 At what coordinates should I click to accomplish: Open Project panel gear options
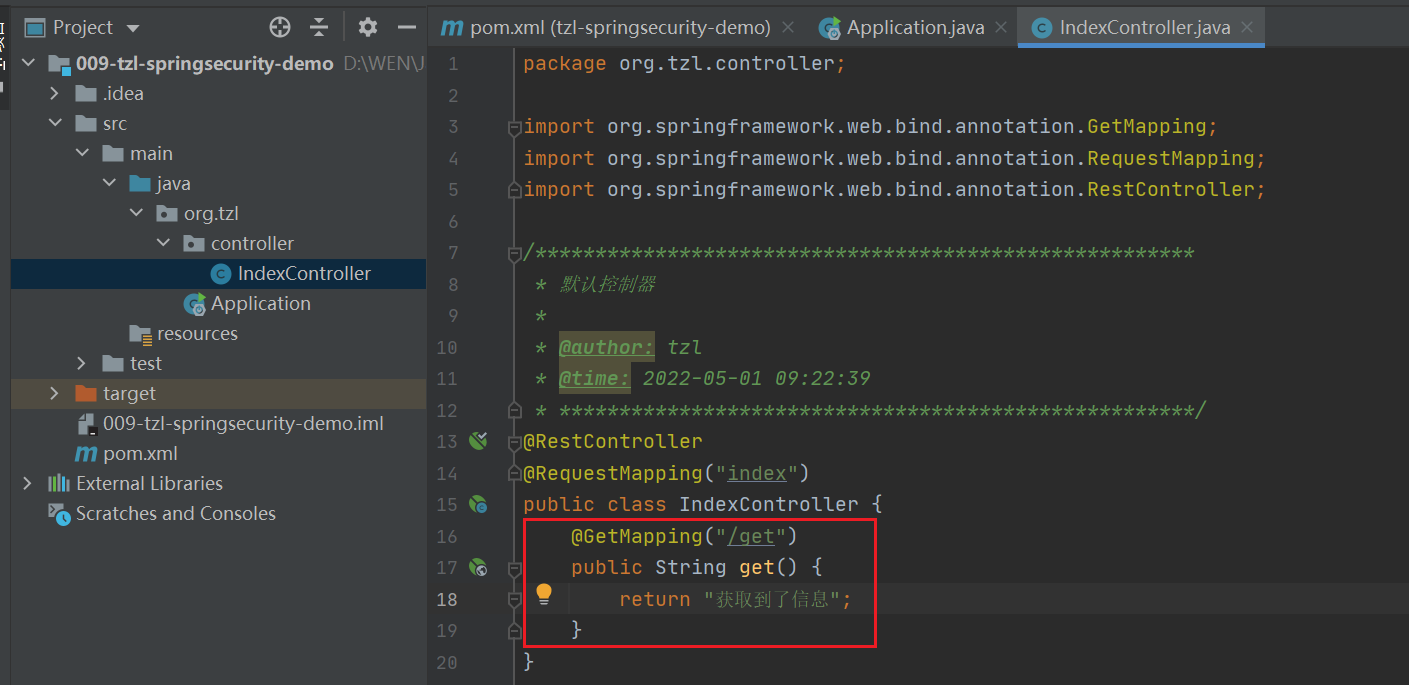(x=368, y=27)
